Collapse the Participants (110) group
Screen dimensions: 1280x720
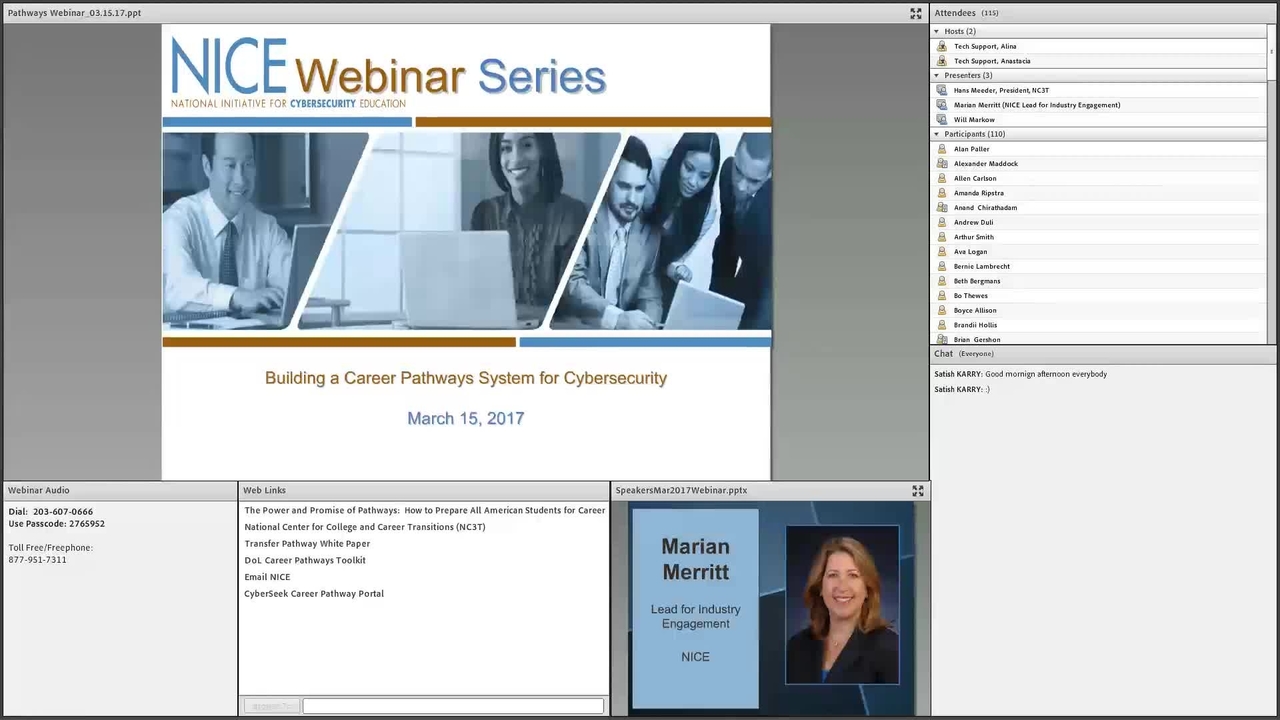pos(937,134)
